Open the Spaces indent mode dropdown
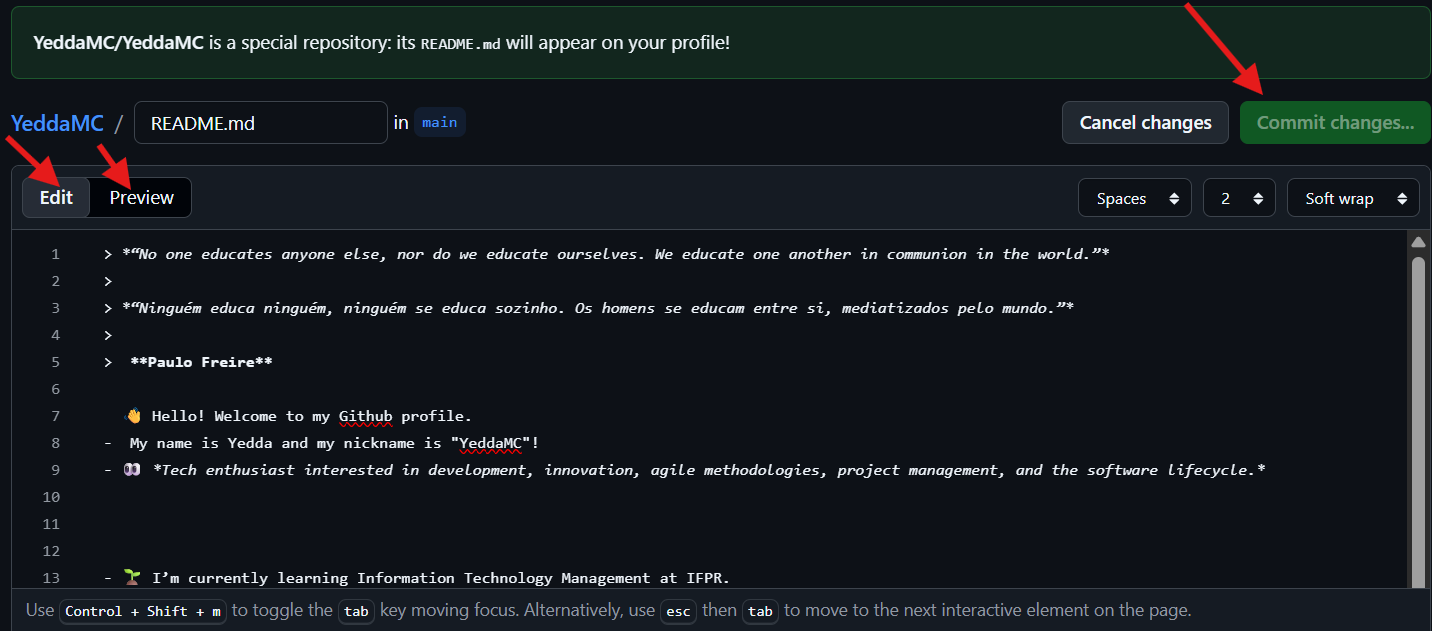Screen dimensions: 1432x631 pyautogui.click(x=1135, y=198)
